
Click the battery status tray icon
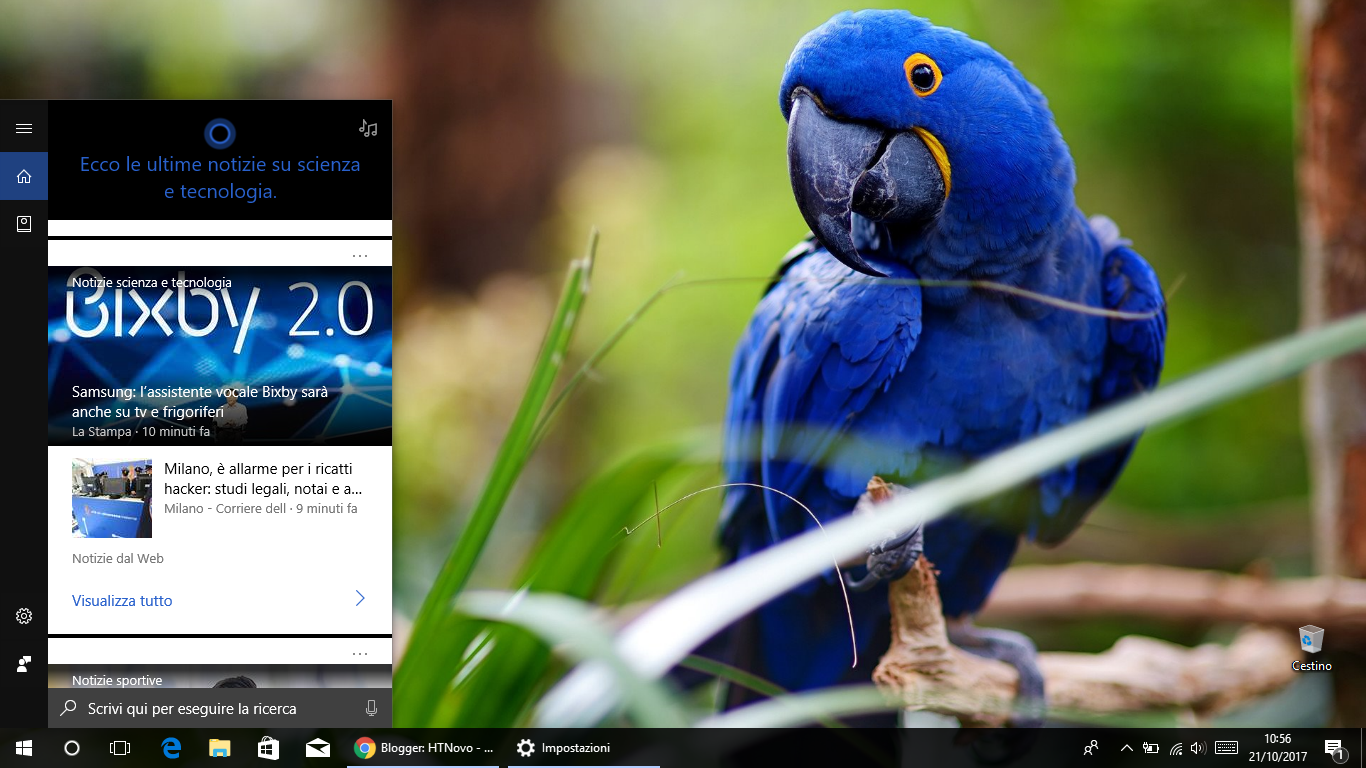pos(1151,748)
